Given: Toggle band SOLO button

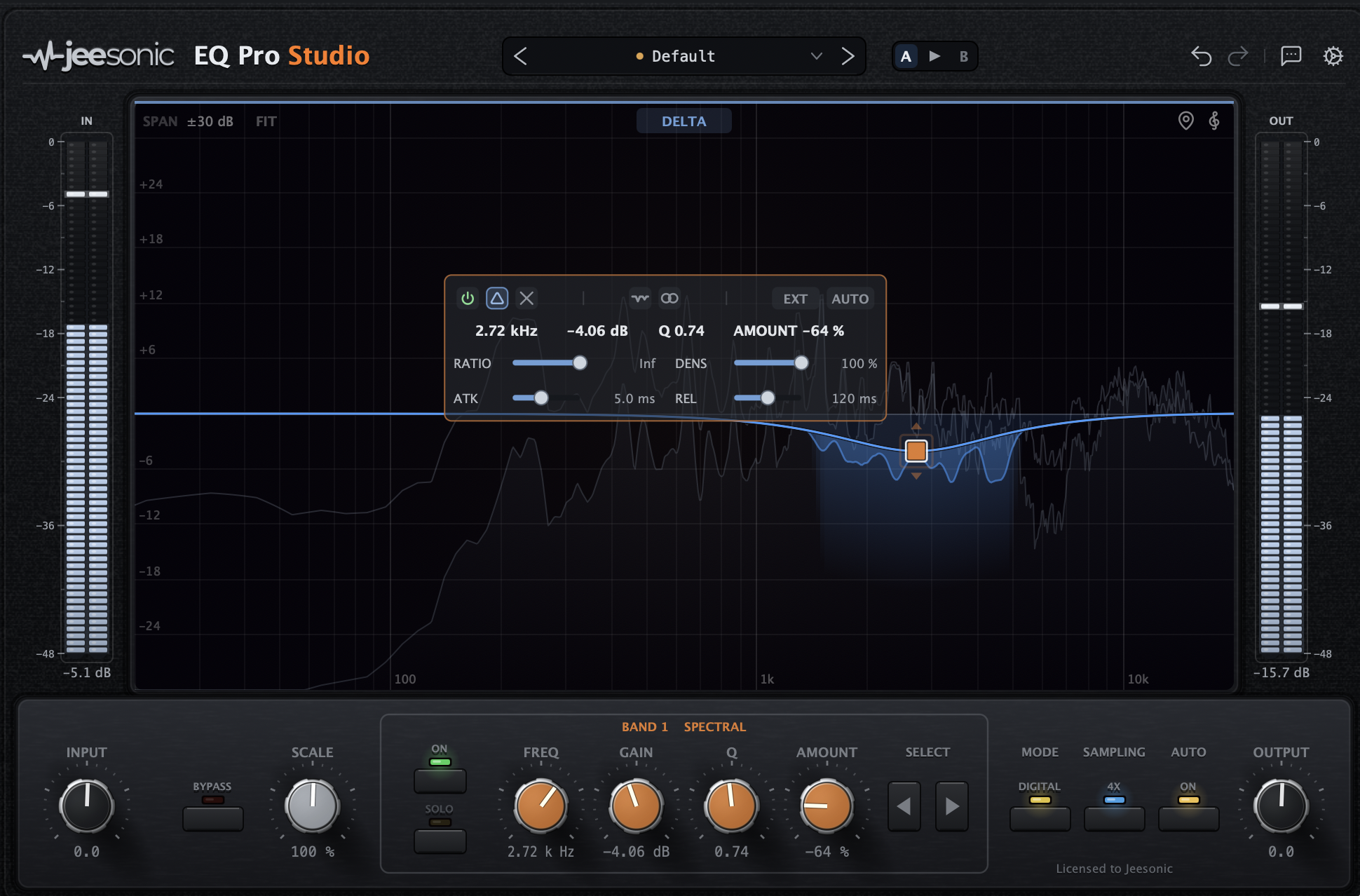Looking at the screenshot, I should click(x=440, y=841).
